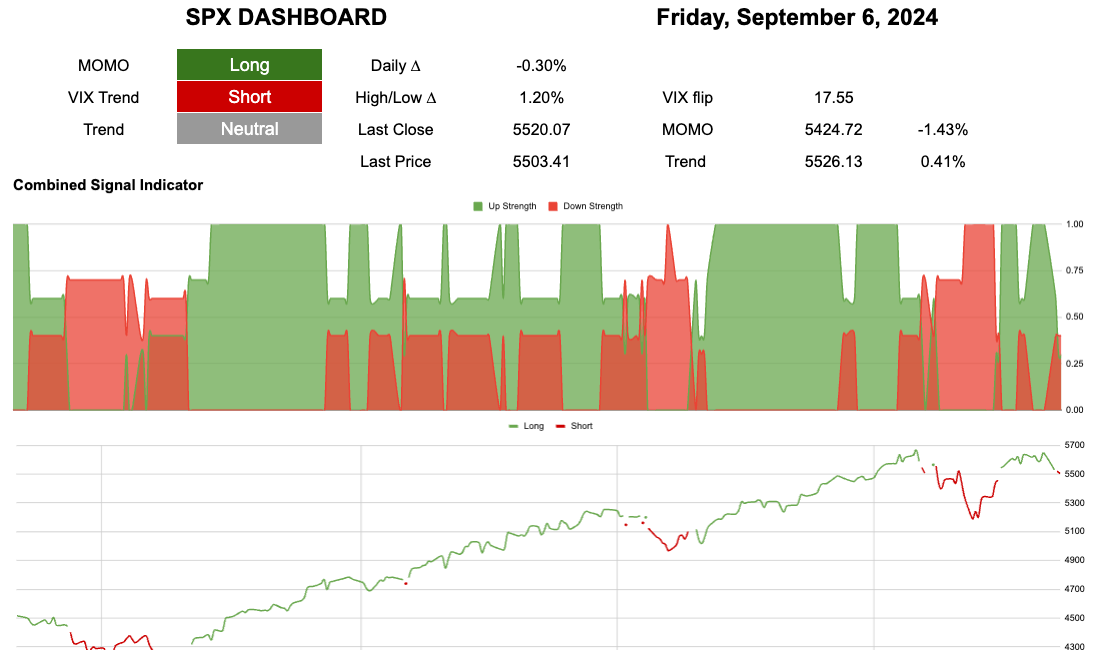
Task: Click the 1.20% high/low value
Action: pyautogui.click(x=541, y=98)
